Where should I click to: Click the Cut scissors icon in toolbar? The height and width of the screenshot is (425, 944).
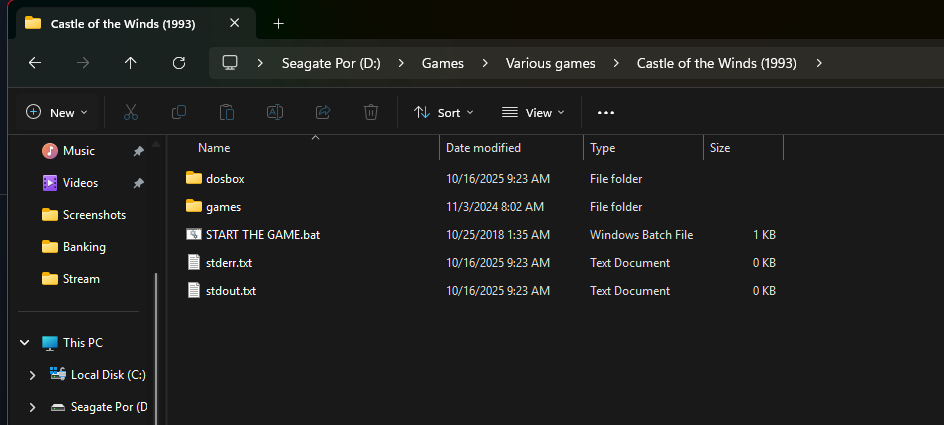131,112
